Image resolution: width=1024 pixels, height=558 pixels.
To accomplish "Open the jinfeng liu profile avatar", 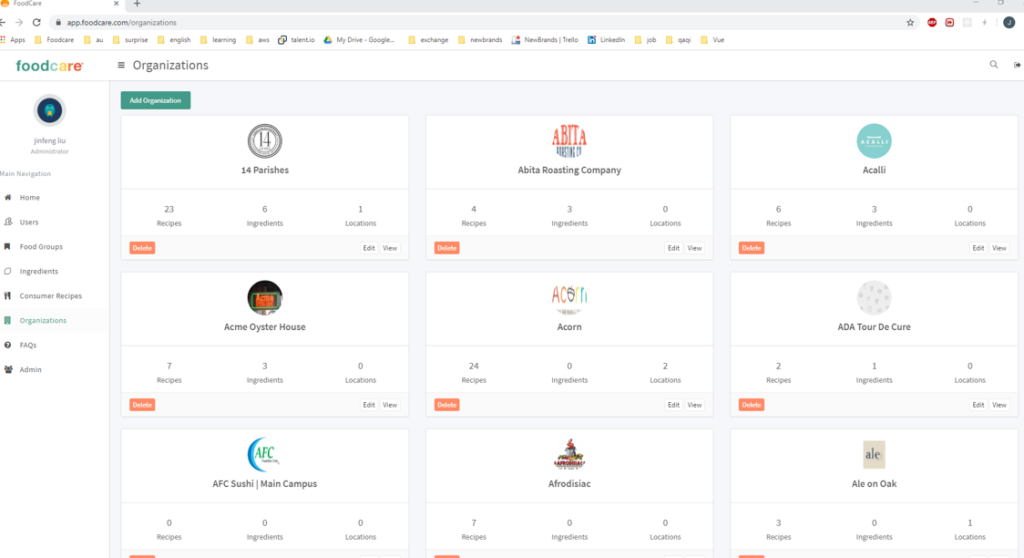I will tap(50, 110).
